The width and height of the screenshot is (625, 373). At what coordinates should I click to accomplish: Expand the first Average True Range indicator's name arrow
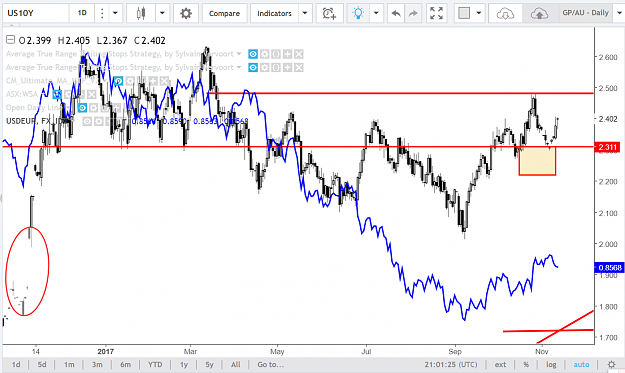click(x=239, y=54)
